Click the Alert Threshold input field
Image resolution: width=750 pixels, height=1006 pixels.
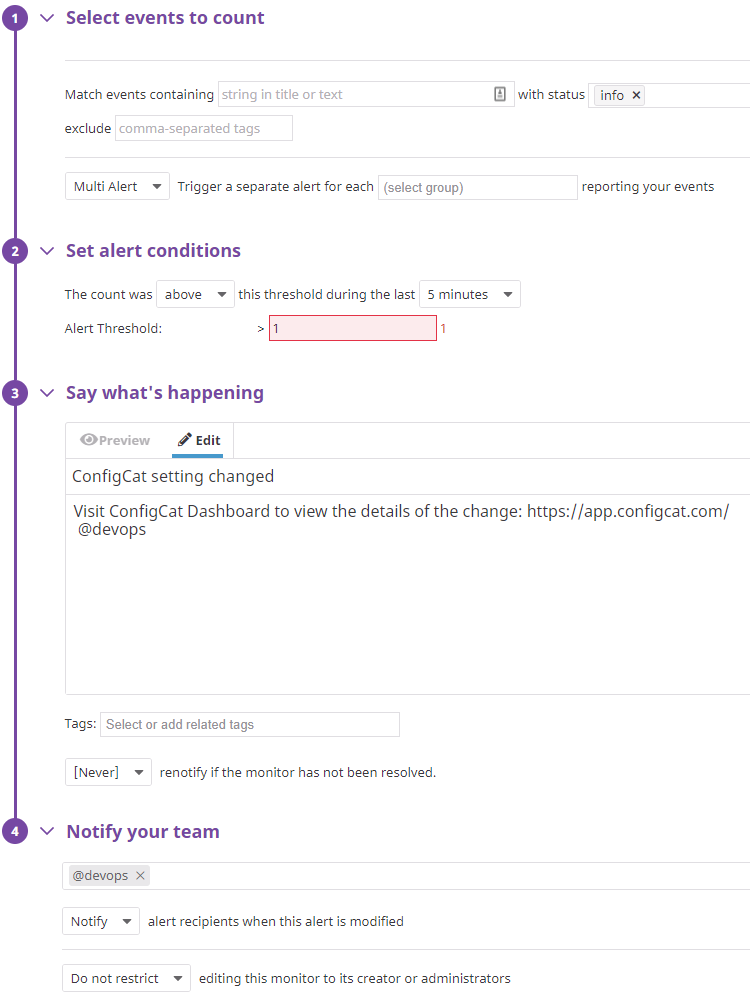pos(352,328)
